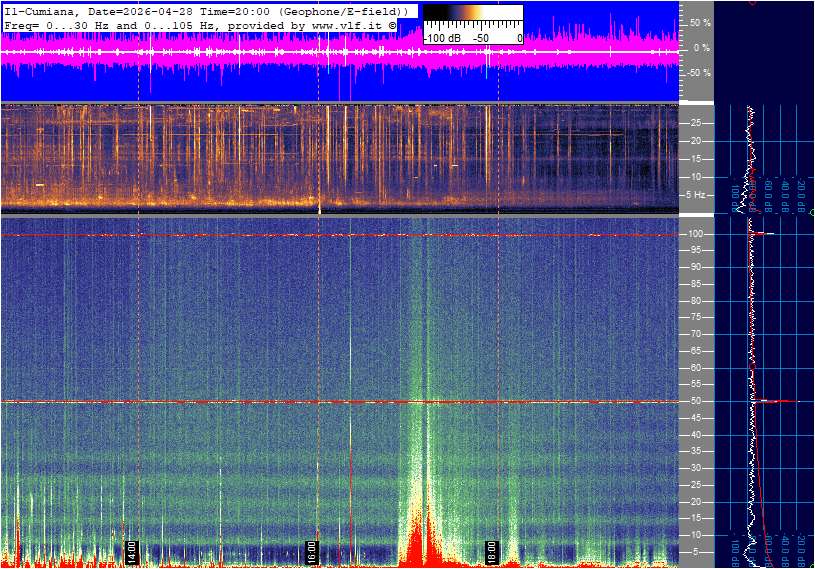The width and height of the screenshot is (815, 569).
Task: Click the '-50' label on color scale
Action: (x=481, y=38)
